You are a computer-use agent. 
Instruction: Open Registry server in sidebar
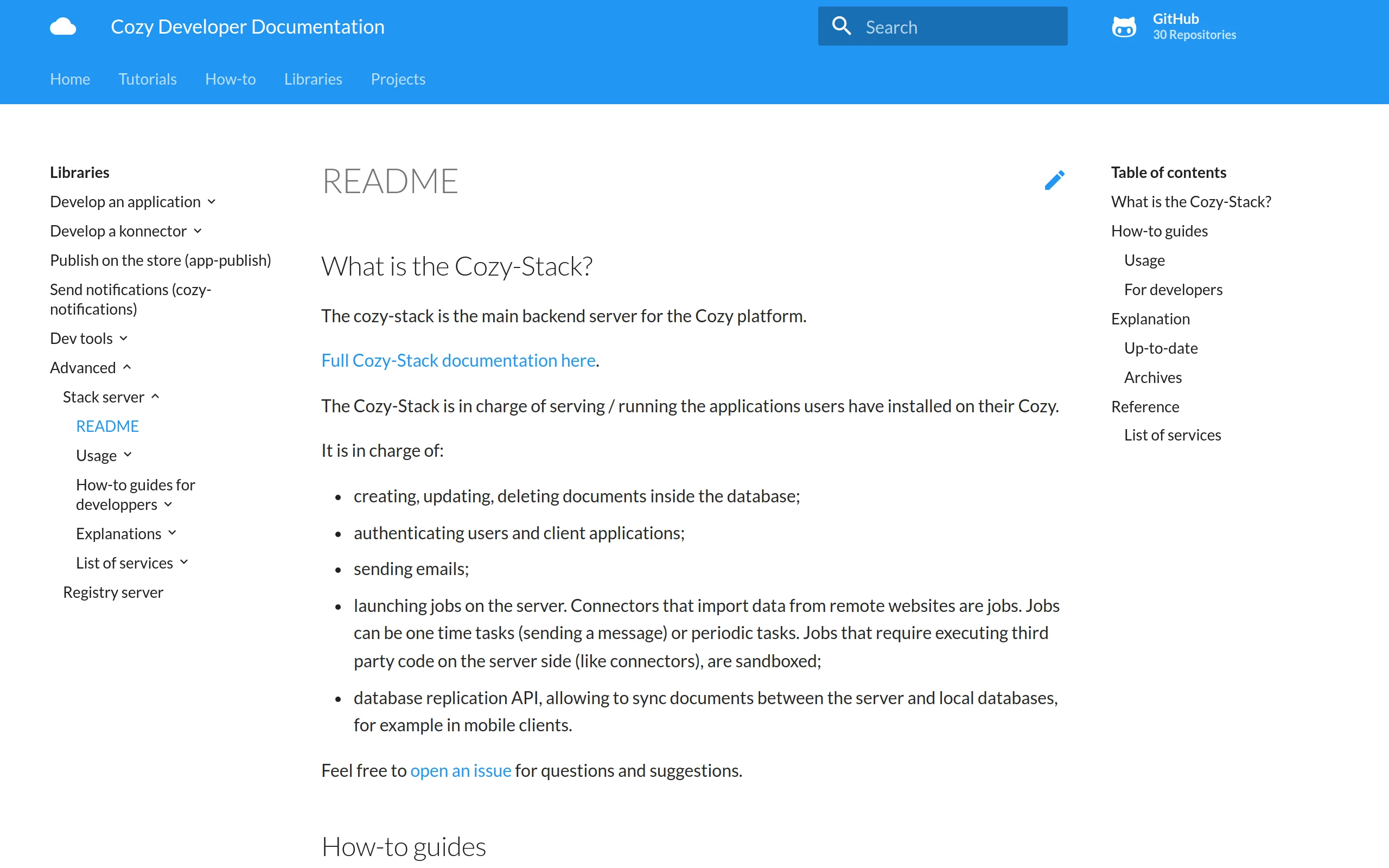pyautogui.click(x=113, y=592)
